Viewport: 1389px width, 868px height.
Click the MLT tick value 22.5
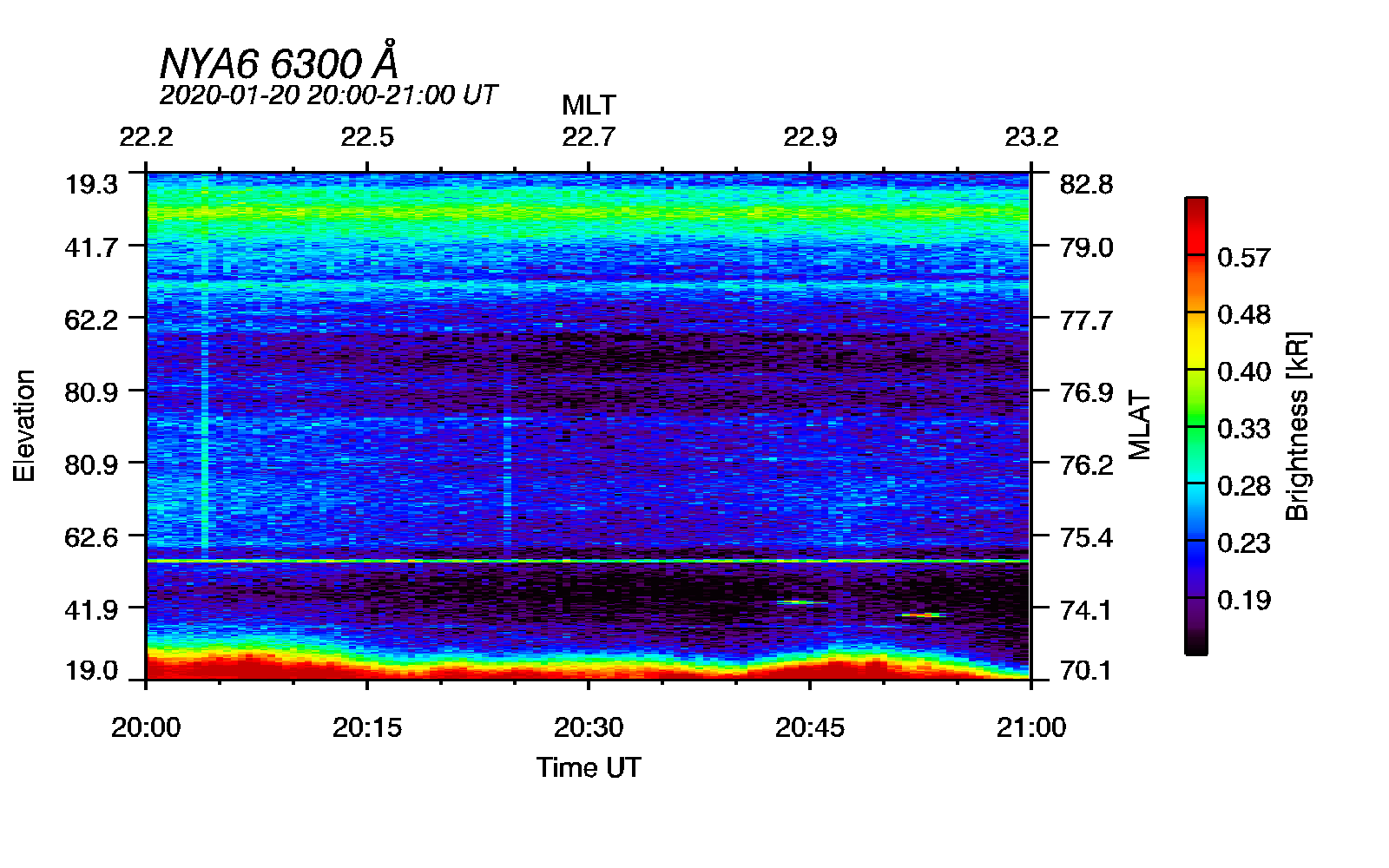367,137
